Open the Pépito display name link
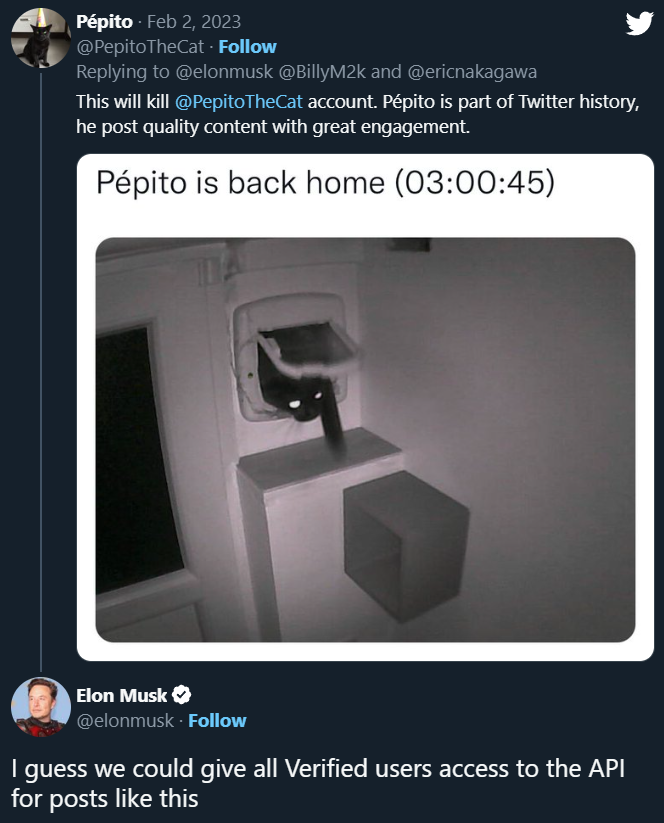 (105, 22)
